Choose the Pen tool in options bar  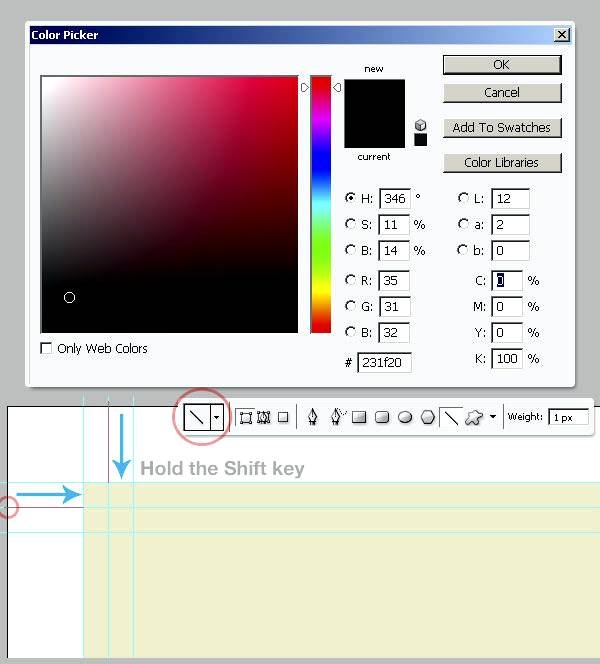(x=312, y=417)
